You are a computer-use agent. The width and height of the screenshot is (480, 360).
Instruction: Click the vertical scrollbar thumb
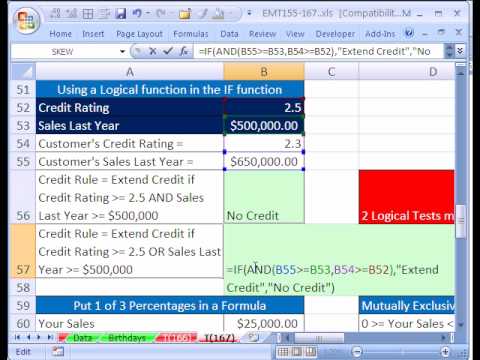click(x=461, y=222)
